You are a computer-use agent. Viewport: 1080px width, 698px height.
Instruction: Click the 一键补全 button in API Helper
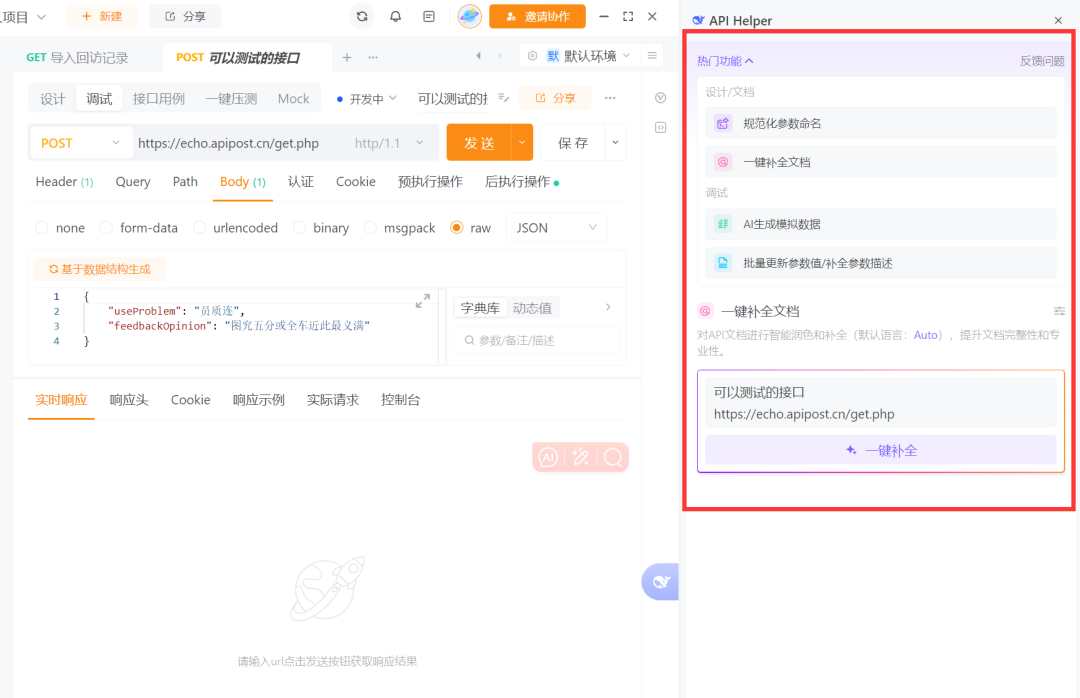coord(880,450)
